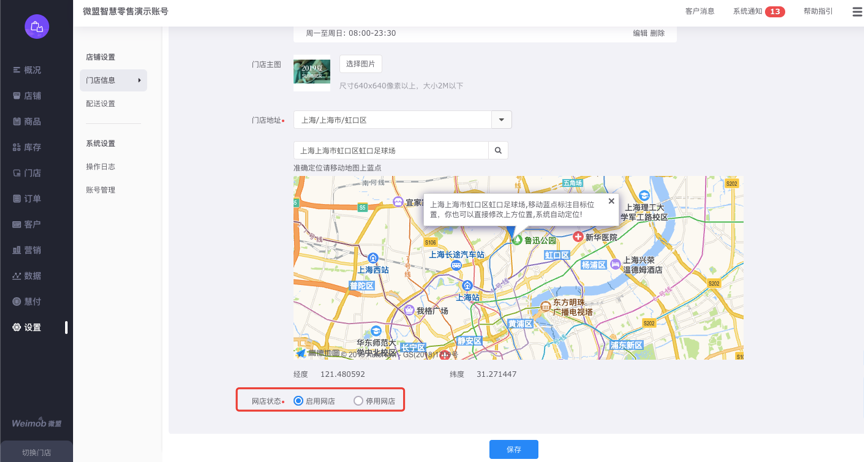This screenshot has width=864, height=462.
Task: Click the 我格广场 shopping marker icon
Action: point(409,311)
